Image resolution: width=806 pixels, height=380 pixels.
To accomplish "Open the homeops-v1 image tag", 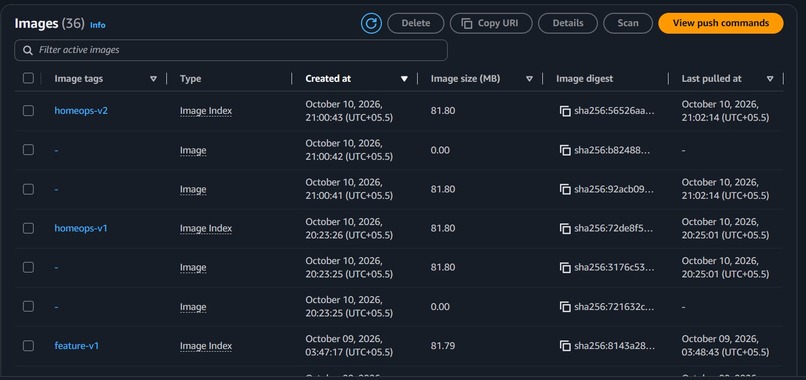I will (81, 228).
